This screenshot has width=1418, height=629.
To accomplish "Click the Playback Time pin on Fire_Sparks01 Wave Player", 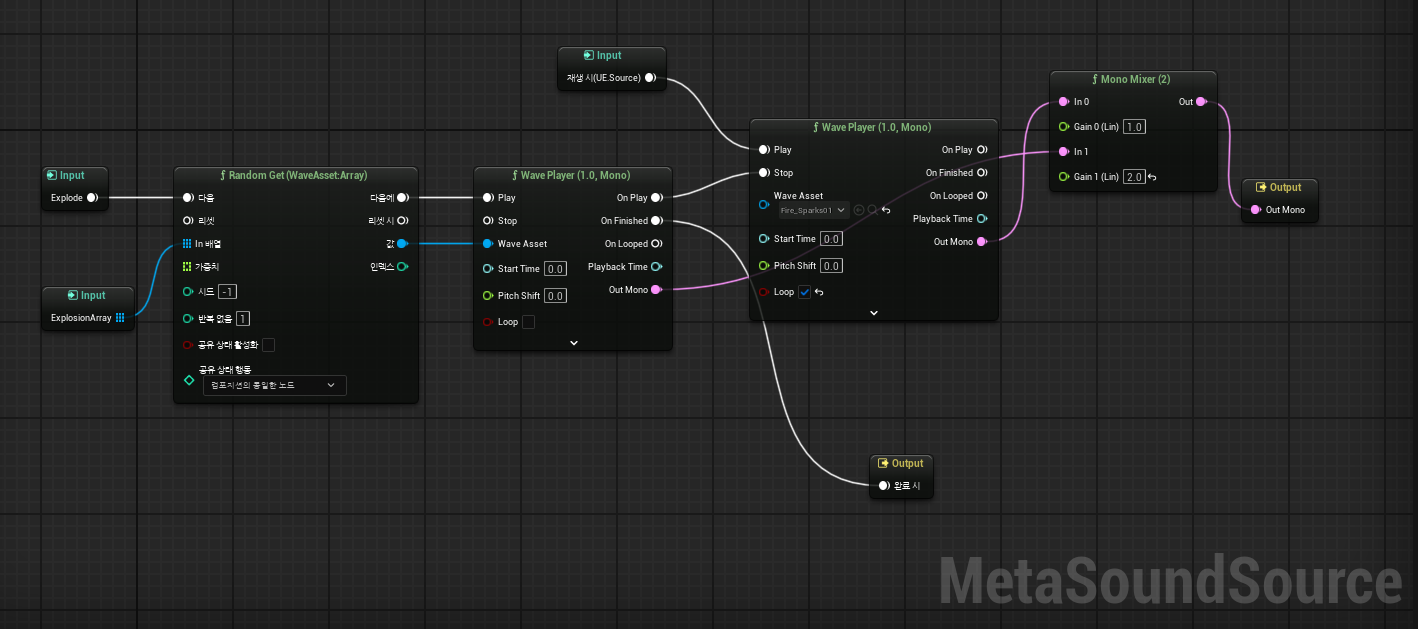I will pyautogui.click(x=981, y=219).
